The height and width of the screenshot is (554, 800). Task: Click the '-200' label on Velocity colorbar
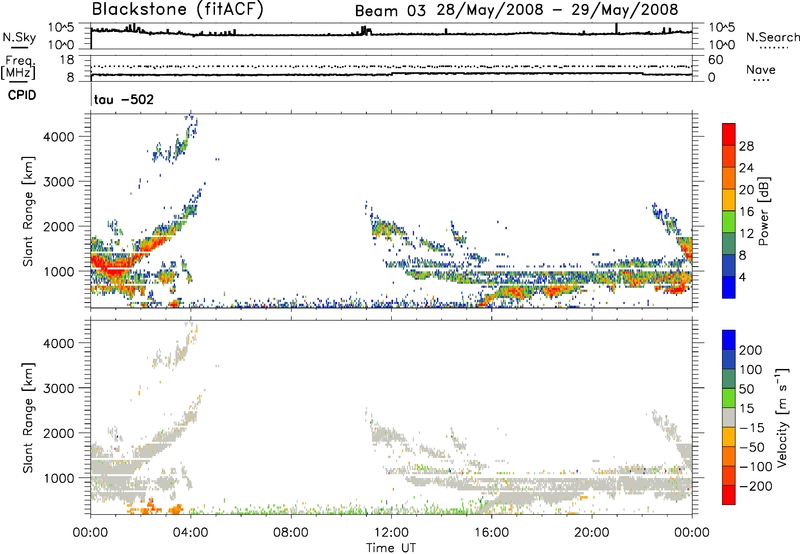[x=756, y=486]
